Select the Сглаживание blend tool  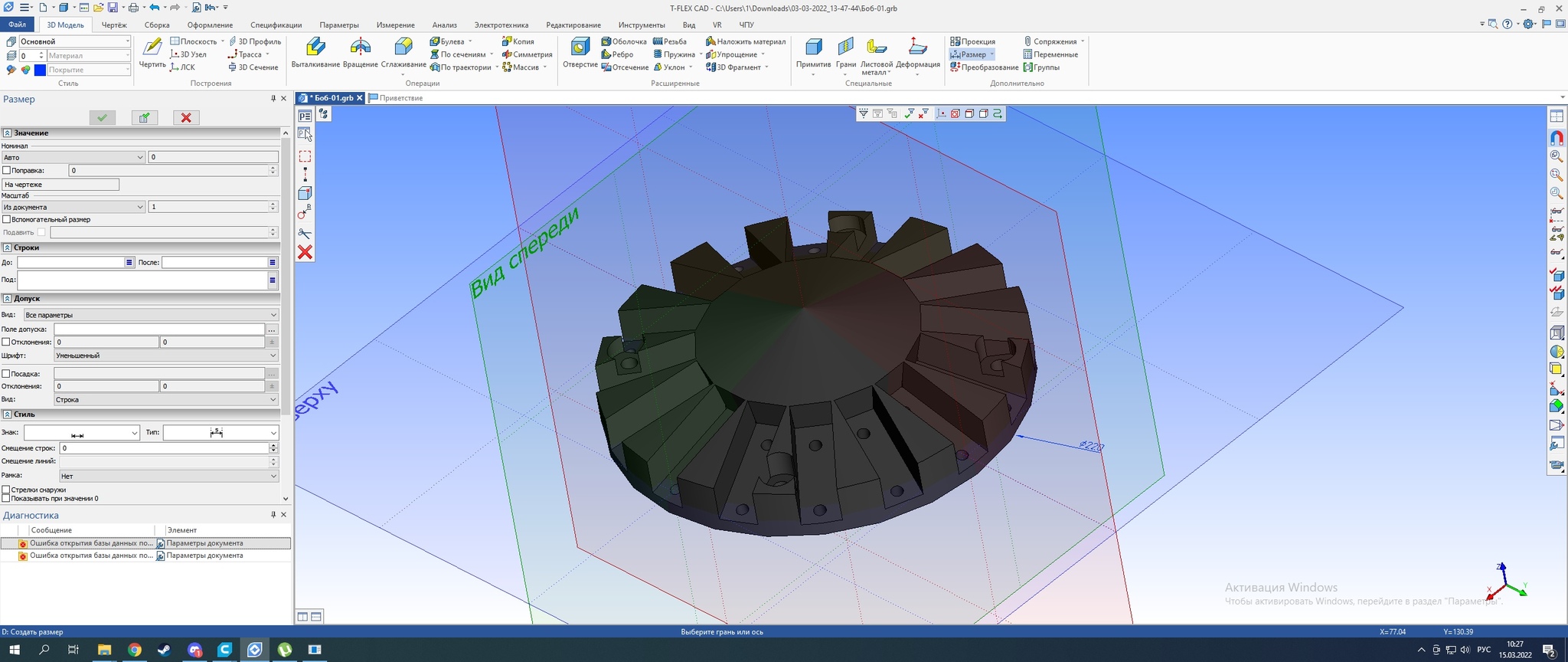coord(403,49)
